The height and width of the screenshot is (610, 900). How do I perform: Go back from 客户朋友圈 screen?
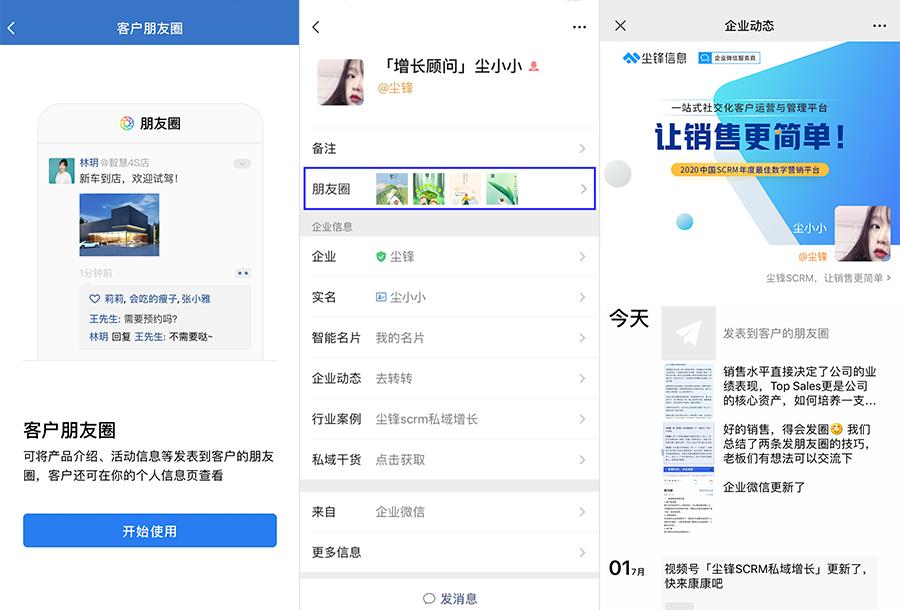(x=11, y=28)
